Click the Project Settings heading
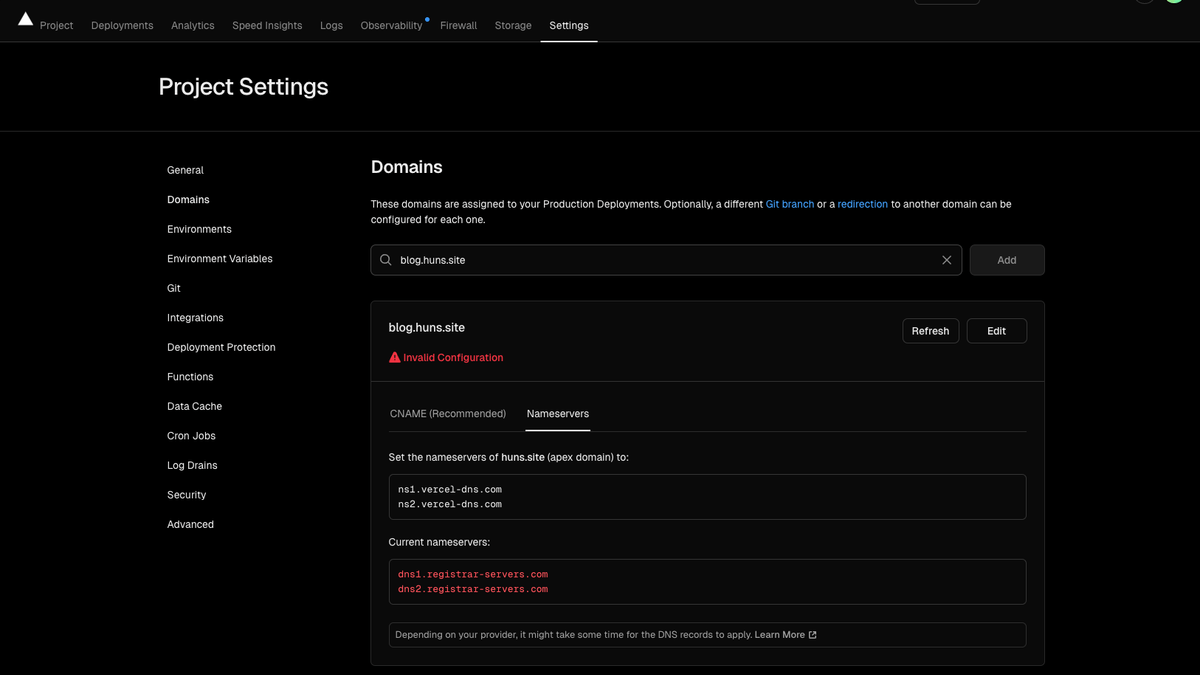 (243, 87)
